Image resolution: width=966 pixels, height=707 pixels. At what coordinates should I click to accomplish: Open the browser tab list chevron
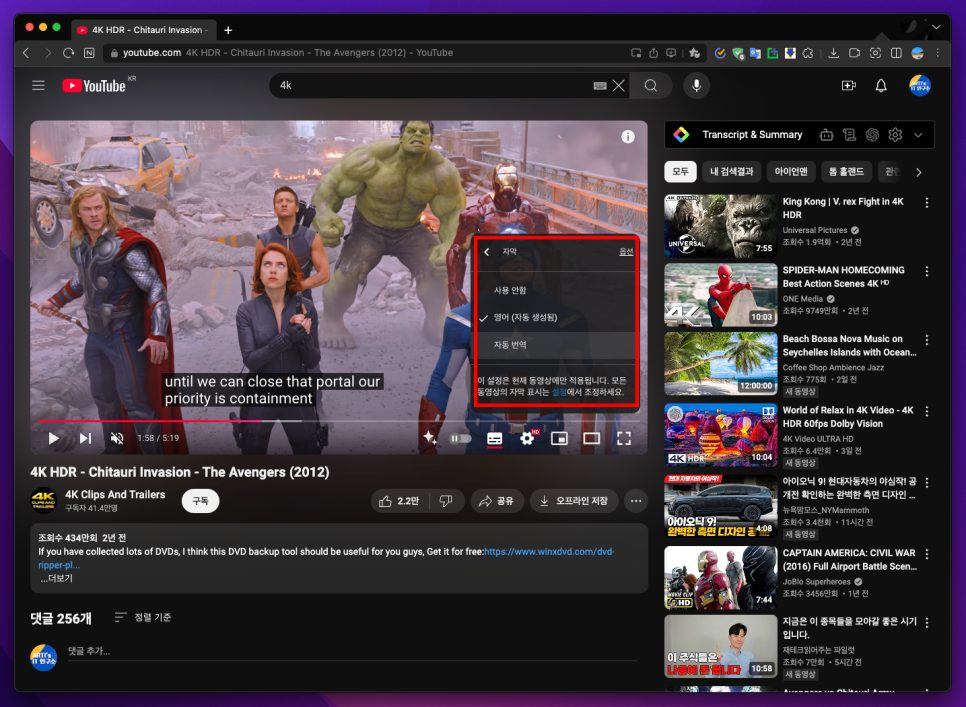[936, 27]
